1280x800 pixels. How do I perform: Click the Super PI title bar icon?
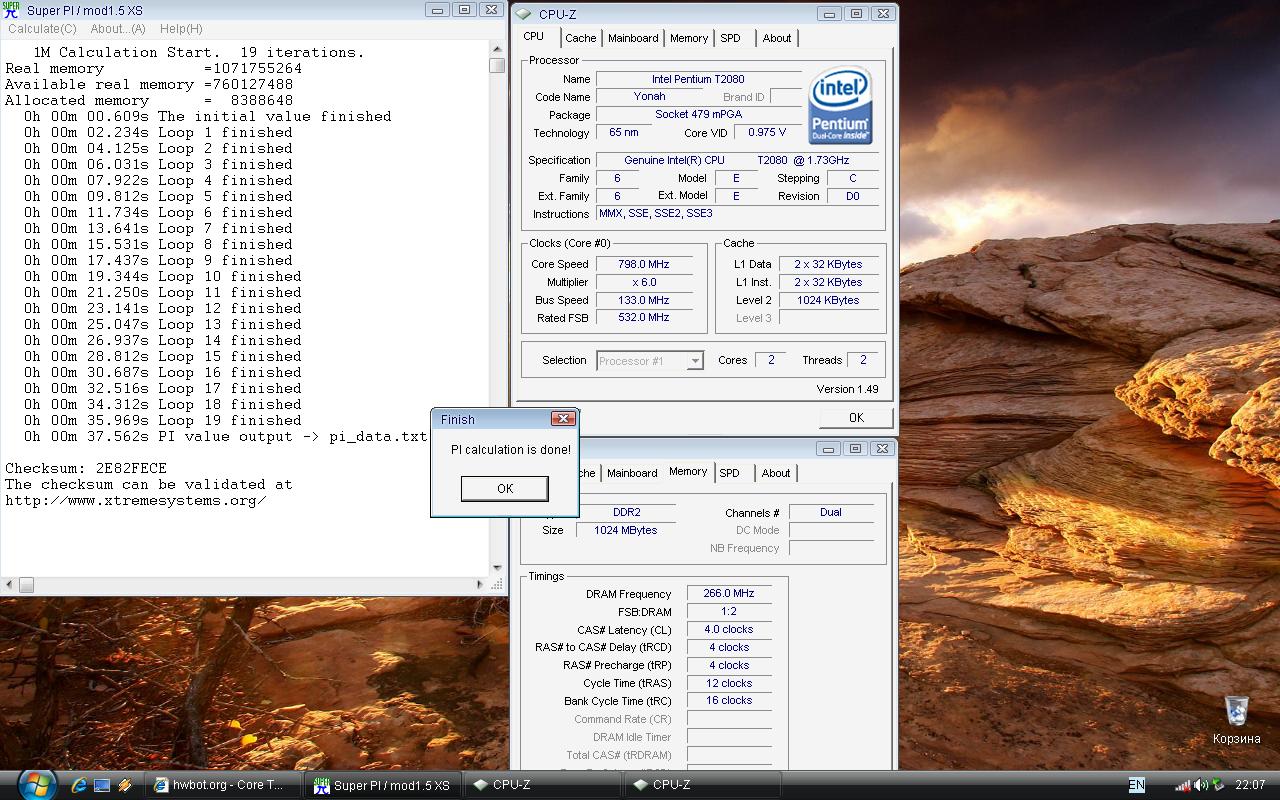[11, 10]
